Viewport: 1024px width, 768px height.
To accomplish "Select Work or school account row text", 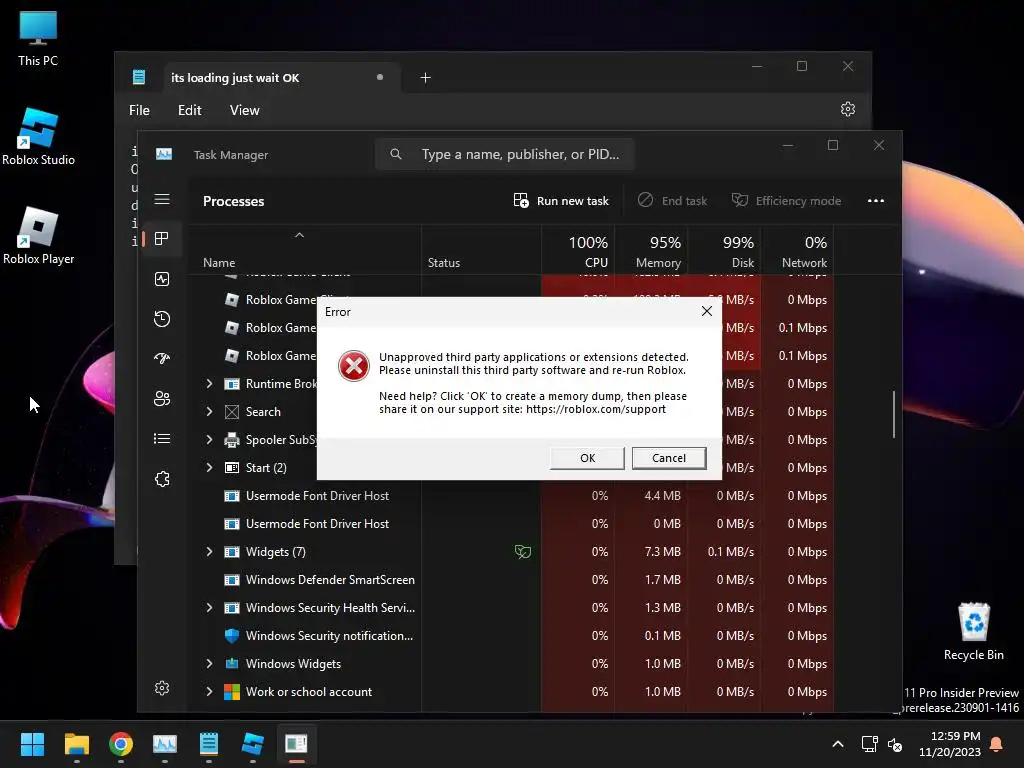I will point(308,692).
